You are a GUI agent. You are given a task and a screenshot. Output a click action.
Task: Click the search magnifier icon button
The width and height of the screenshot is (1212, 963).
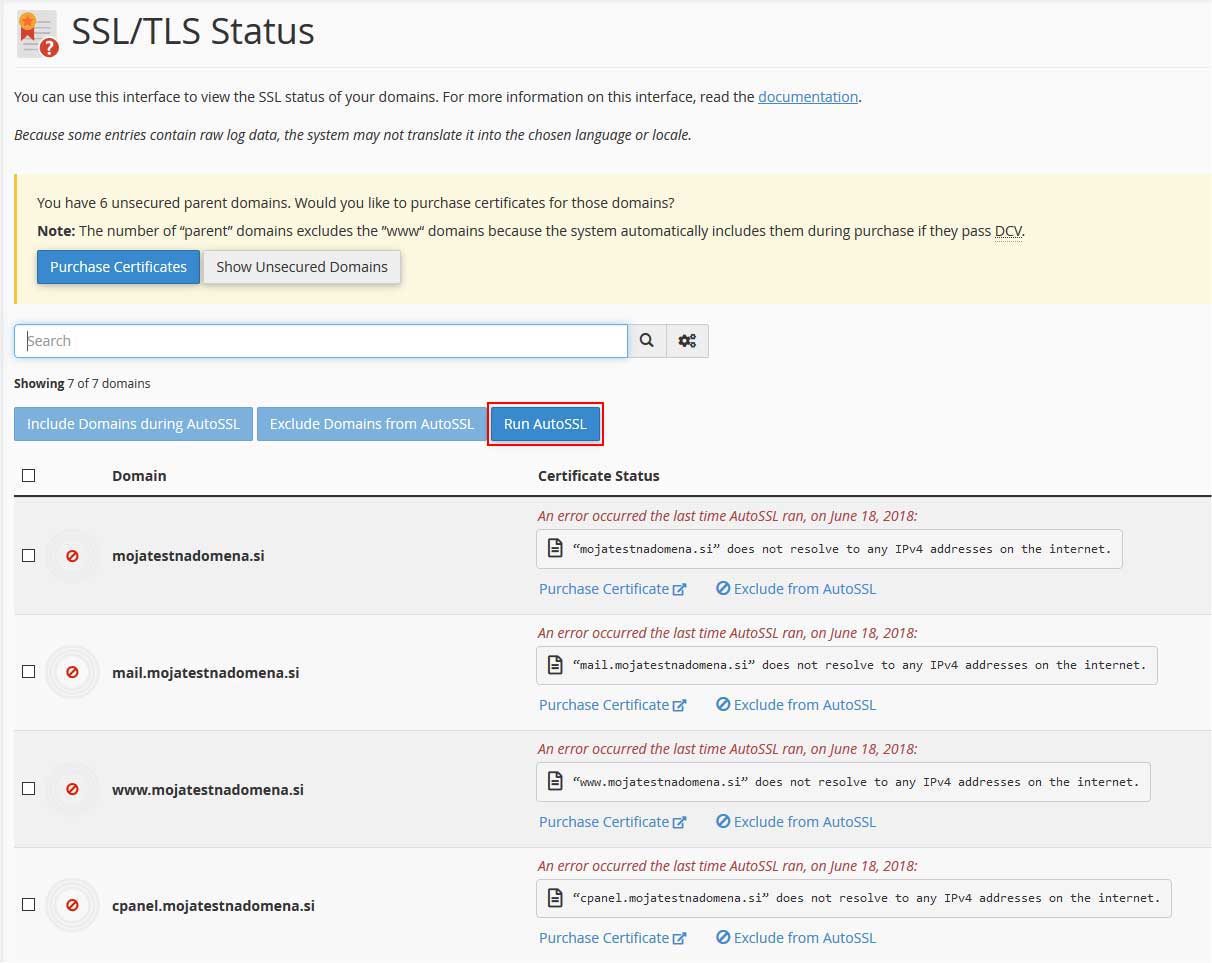(x=647, y=341)
